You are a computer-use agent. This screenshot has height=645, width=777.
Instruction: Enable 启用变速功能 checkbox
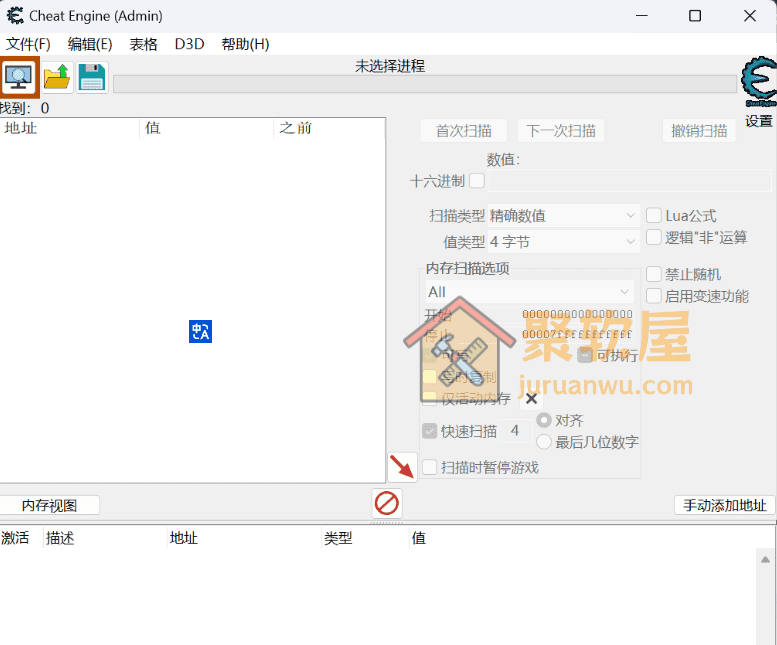coord(654,296)
